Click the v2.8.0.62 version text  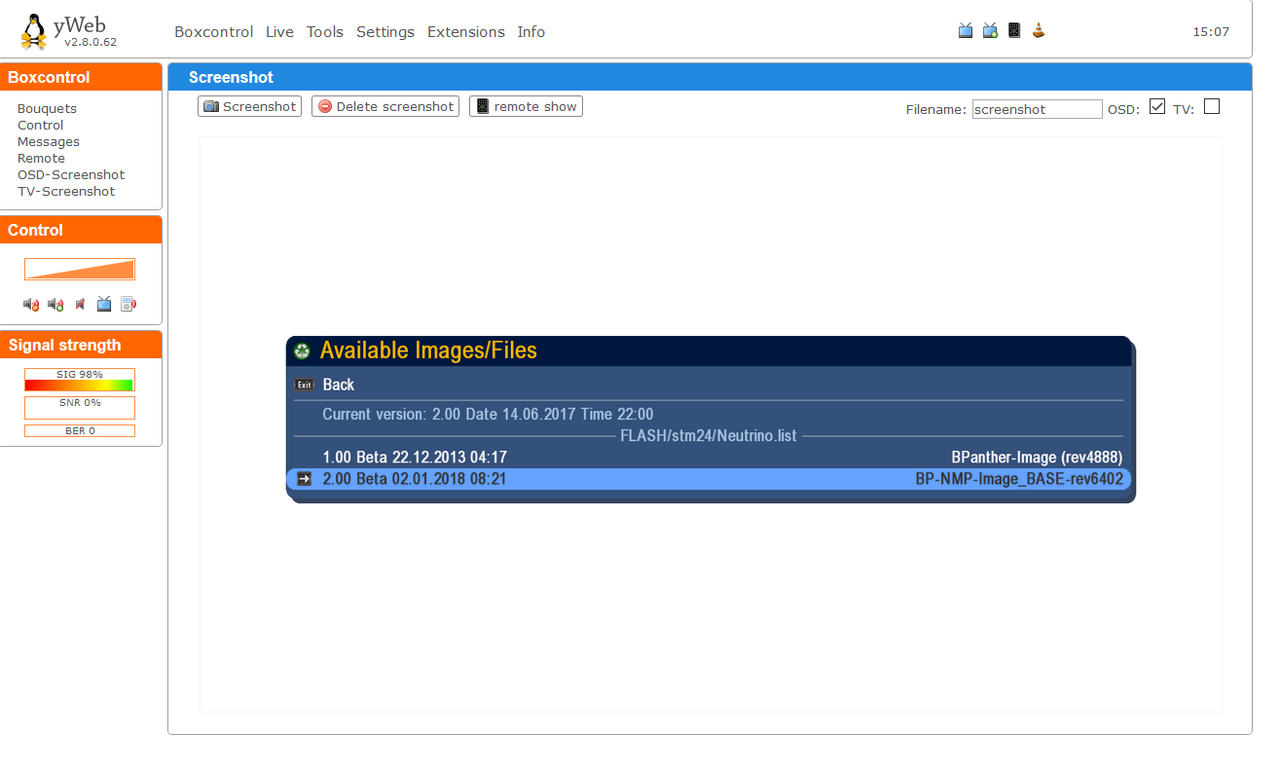coord(90,42)
